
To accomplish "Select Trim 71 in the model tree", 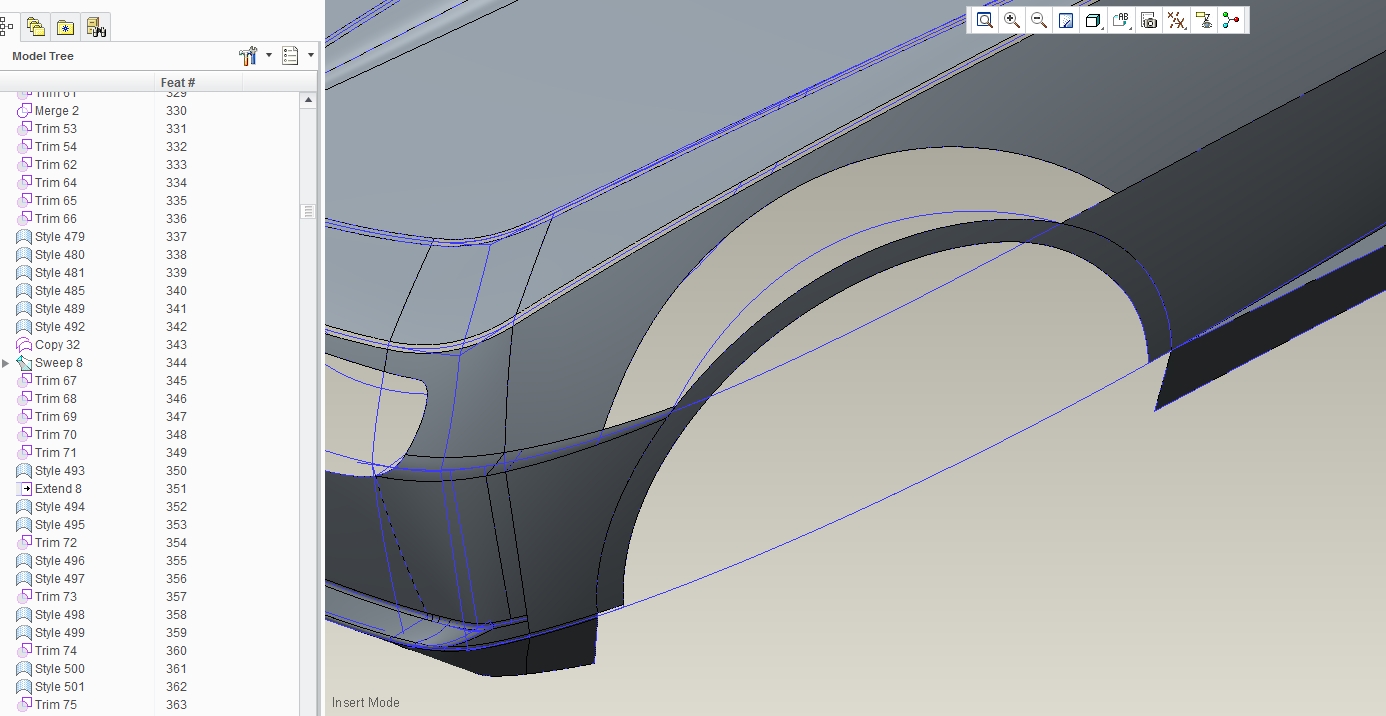I will click(56, 453).
